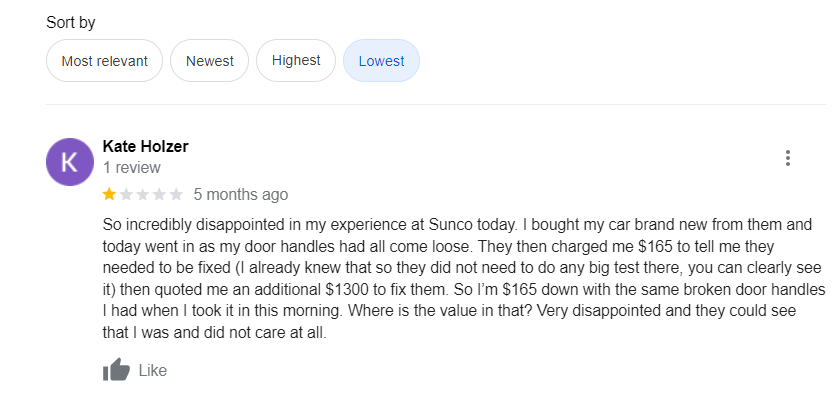Click the thumbs-up Like icon

(116, 370)
